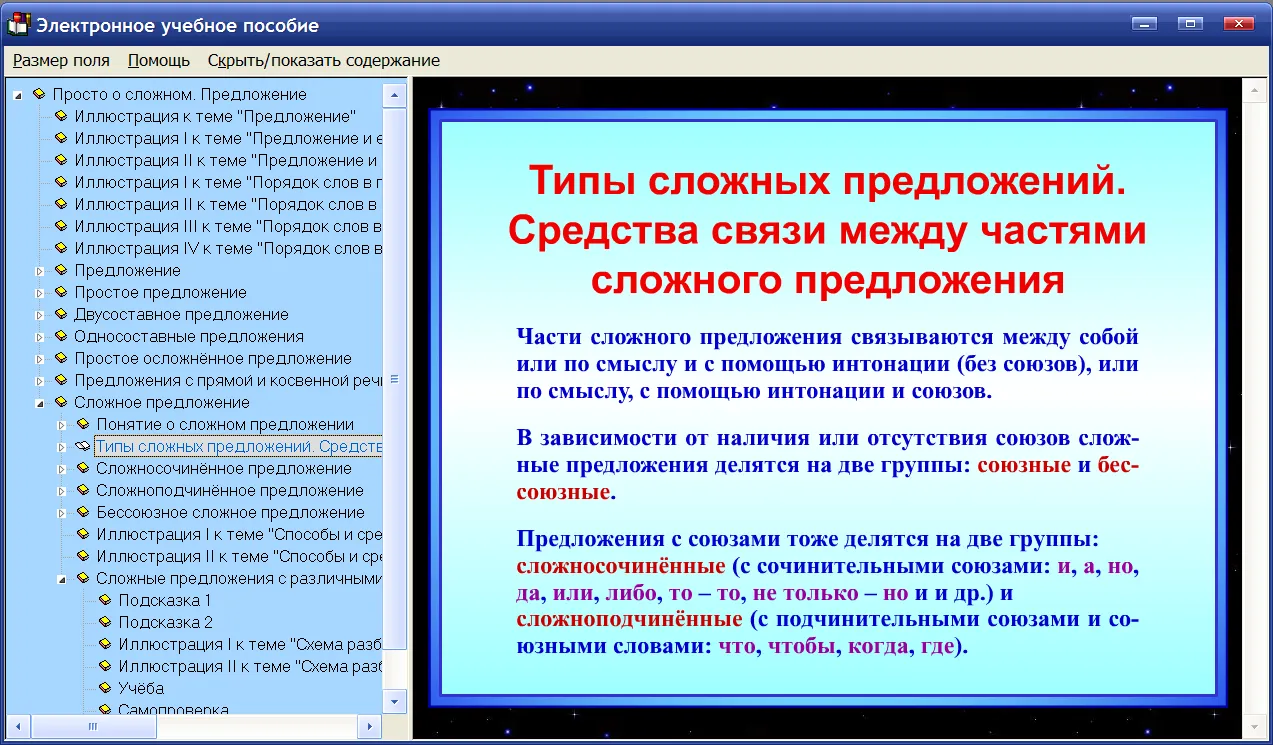Expand the "Простое предложение" node
Screen dimensions: 1273x745
pyautogui.click(x=40, y=293)
